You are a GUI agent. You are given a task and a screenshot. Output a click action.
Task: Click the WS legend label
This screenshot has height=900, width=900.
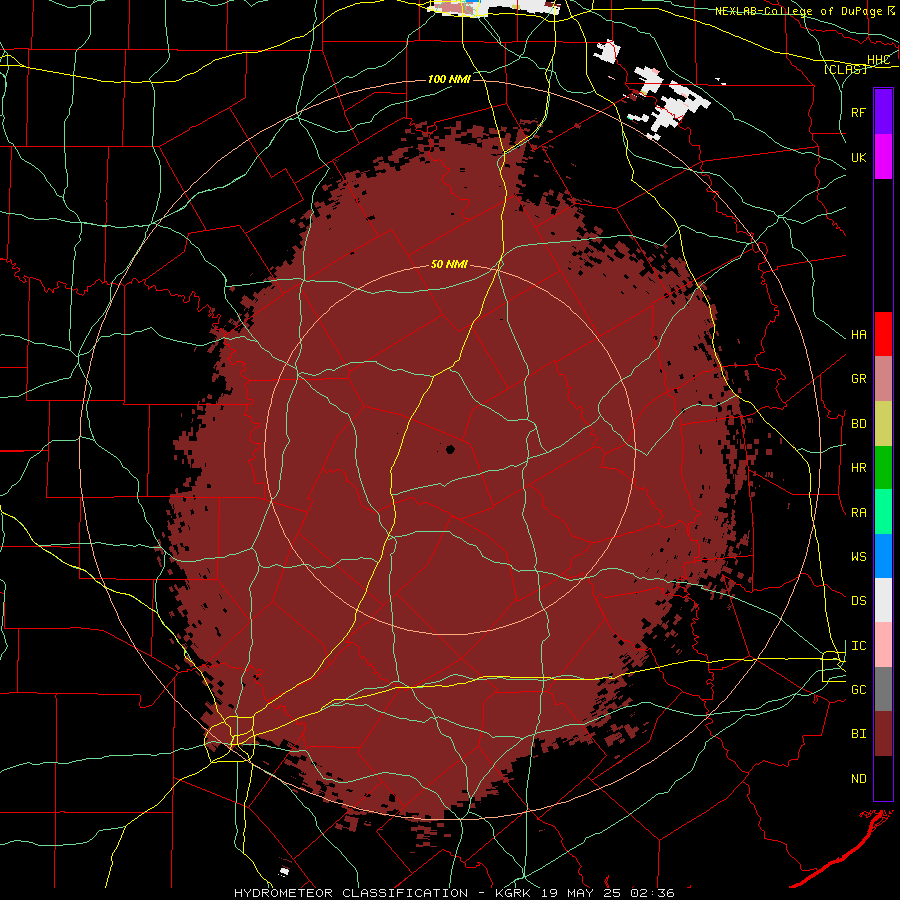coord(858,557)
